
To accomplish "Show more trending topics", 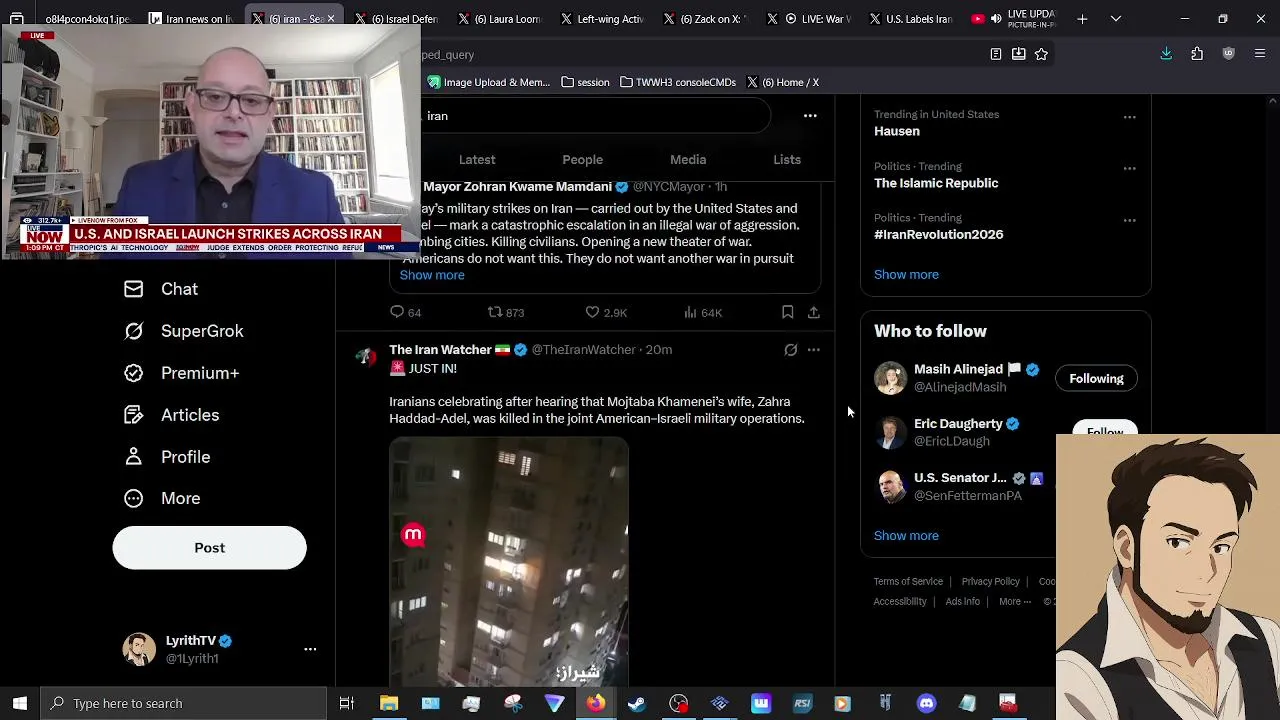I will tap(906, 274).
